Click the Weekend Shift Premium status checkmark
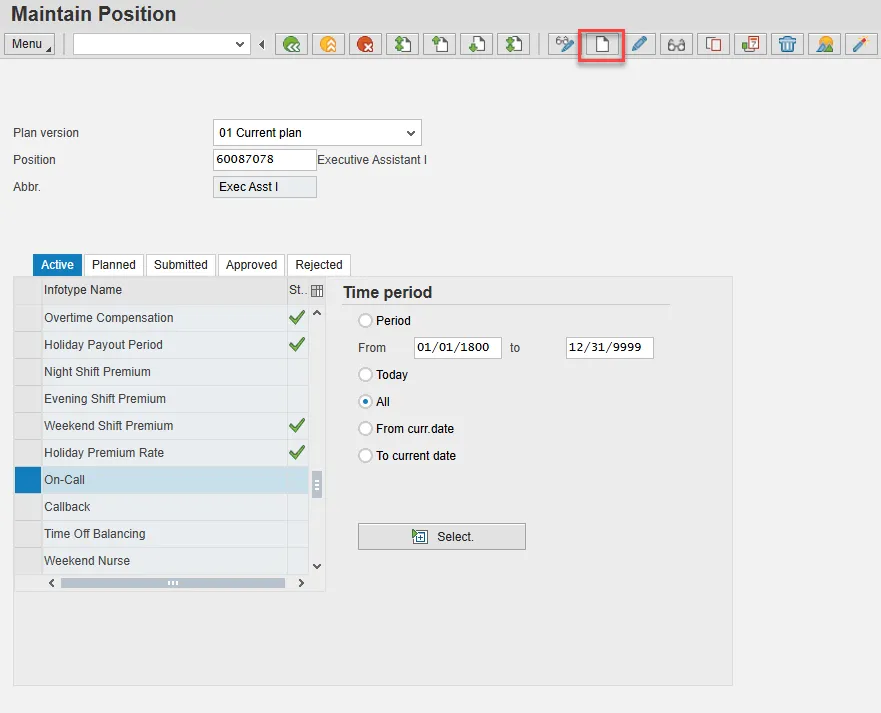This screenshot has height=713, width=881. tap(297, 425)
